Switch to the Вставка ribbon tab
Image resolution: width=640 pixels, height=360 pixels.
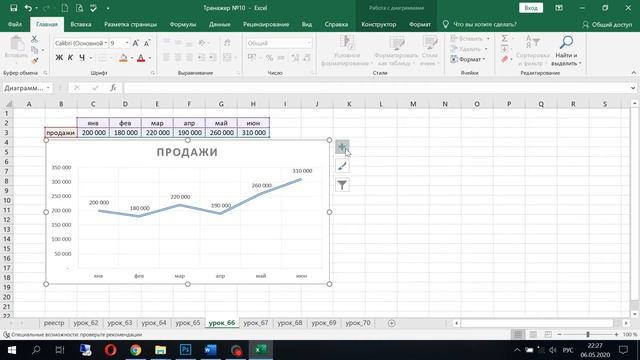81,24
